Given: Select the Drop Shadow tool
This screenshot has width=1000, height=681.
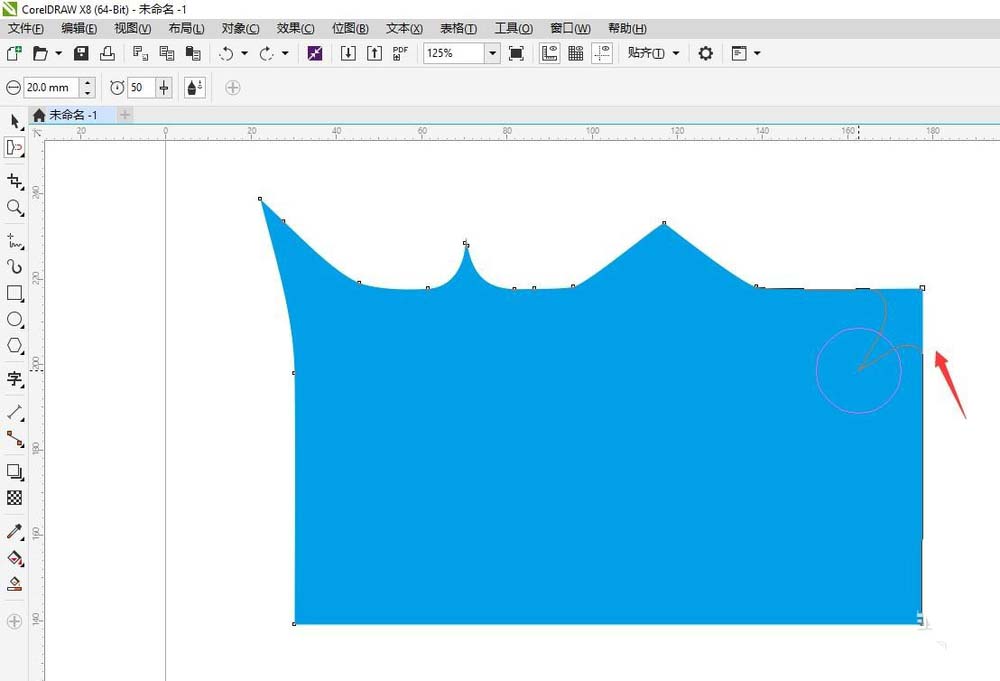Looking at the screenshot, I should click(x=15, y=472).
